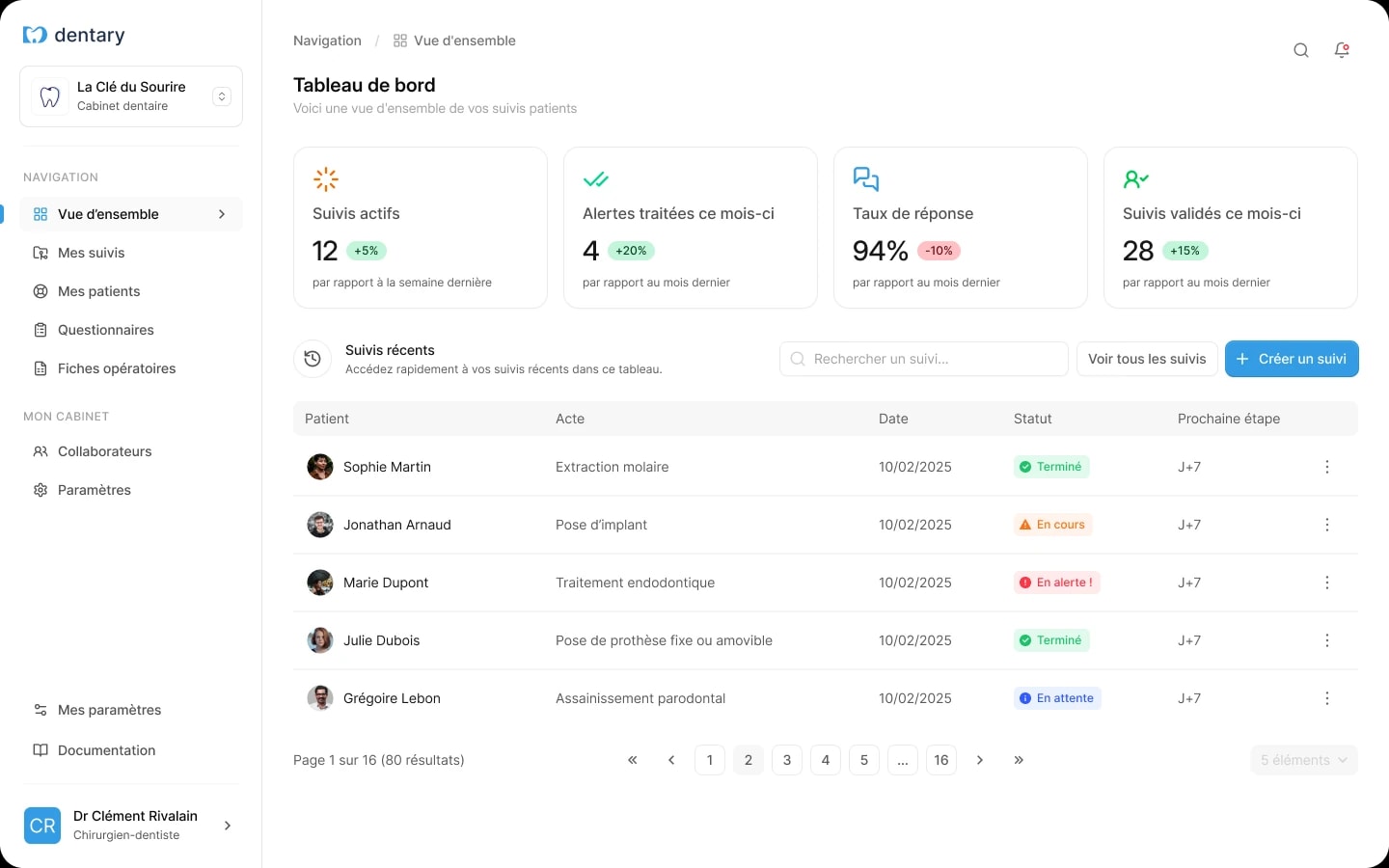Open row actions menu for Julie Dubois
The height and width of the screenshot is (868, 1389).
pos(1327,640)
